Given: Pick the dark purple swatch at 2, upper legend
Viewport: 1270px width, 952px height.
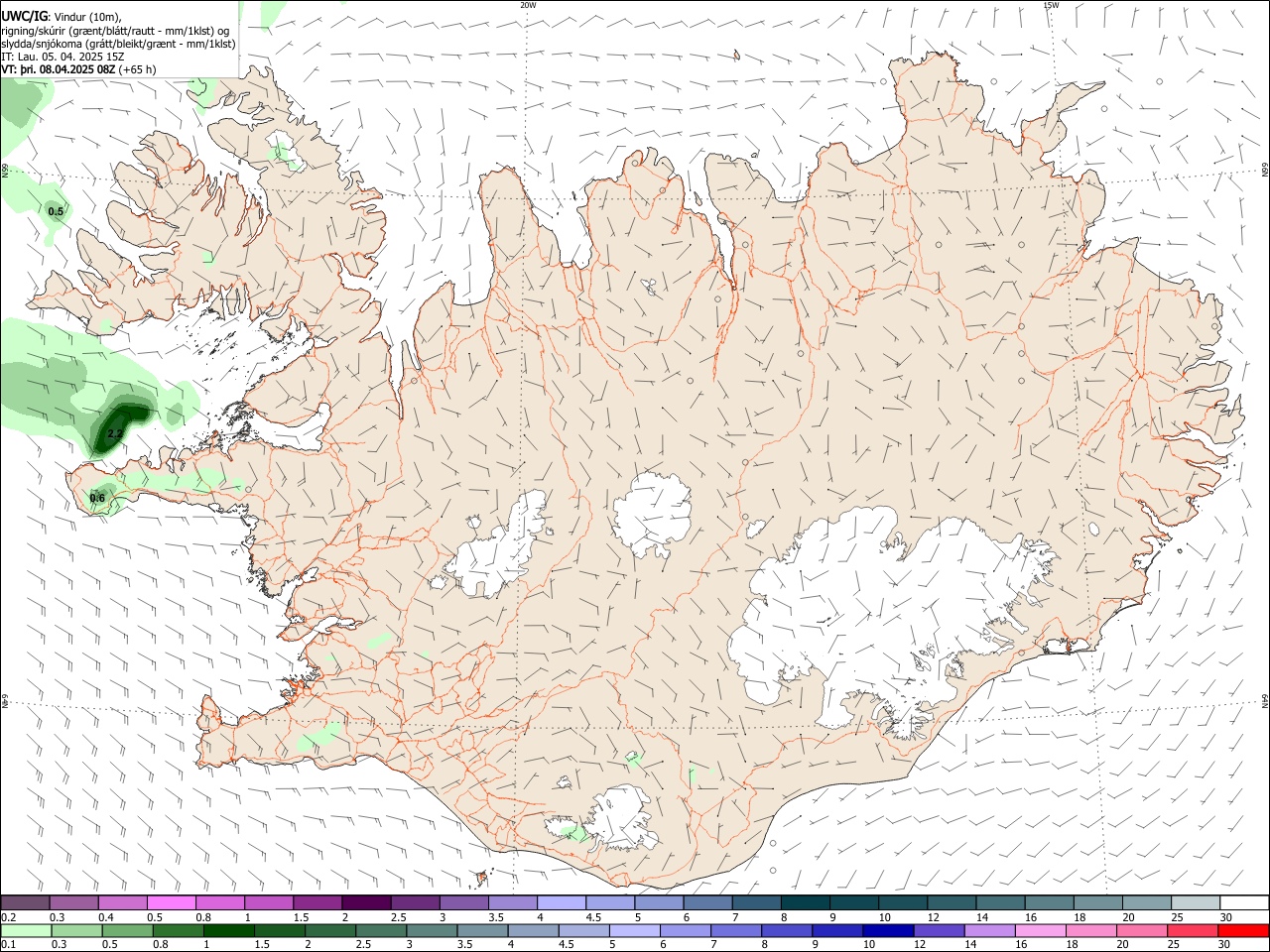Looking at the screenshot, I should [366, 903].
